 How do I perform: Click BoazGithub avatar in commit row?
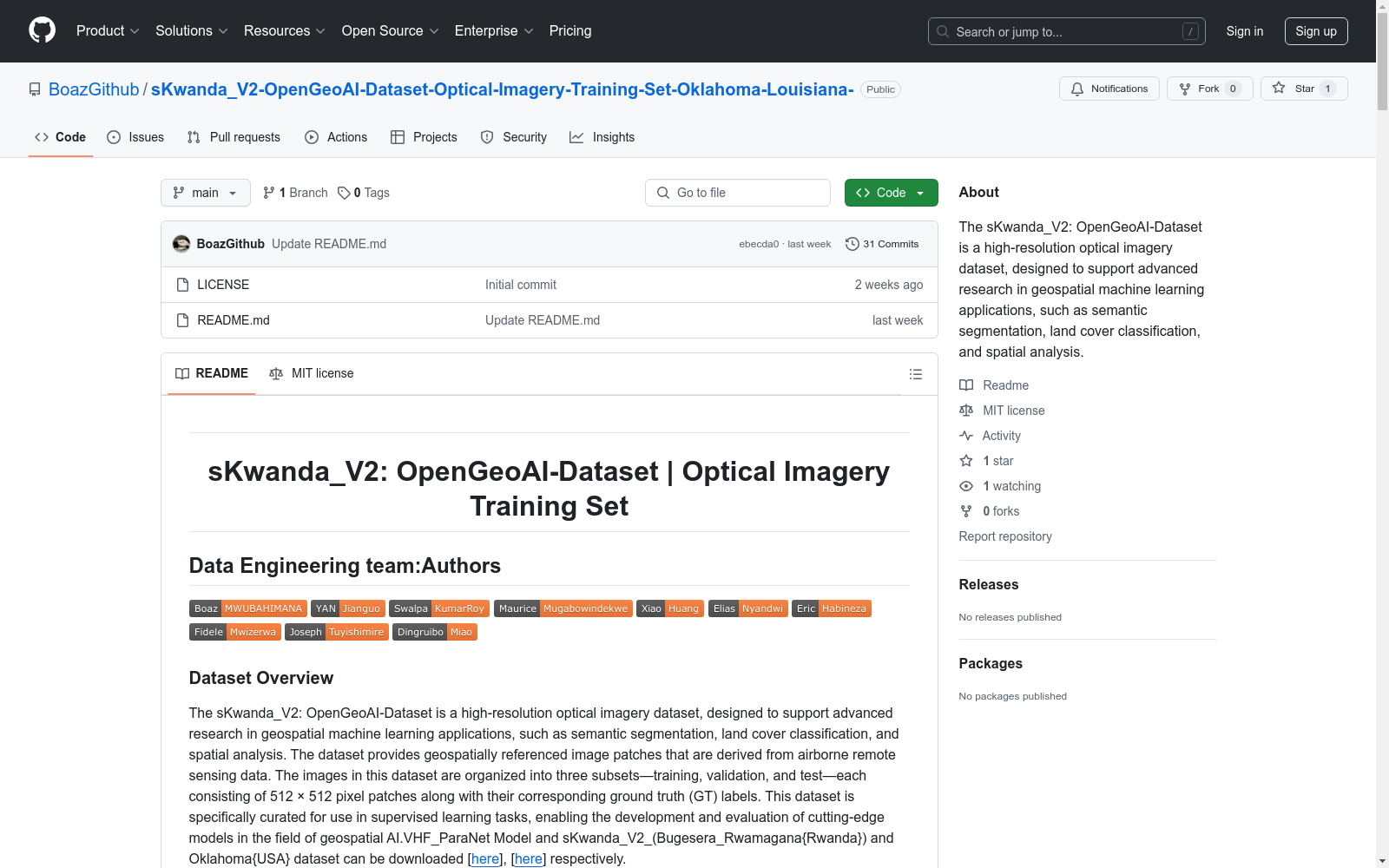click(181, 244)
